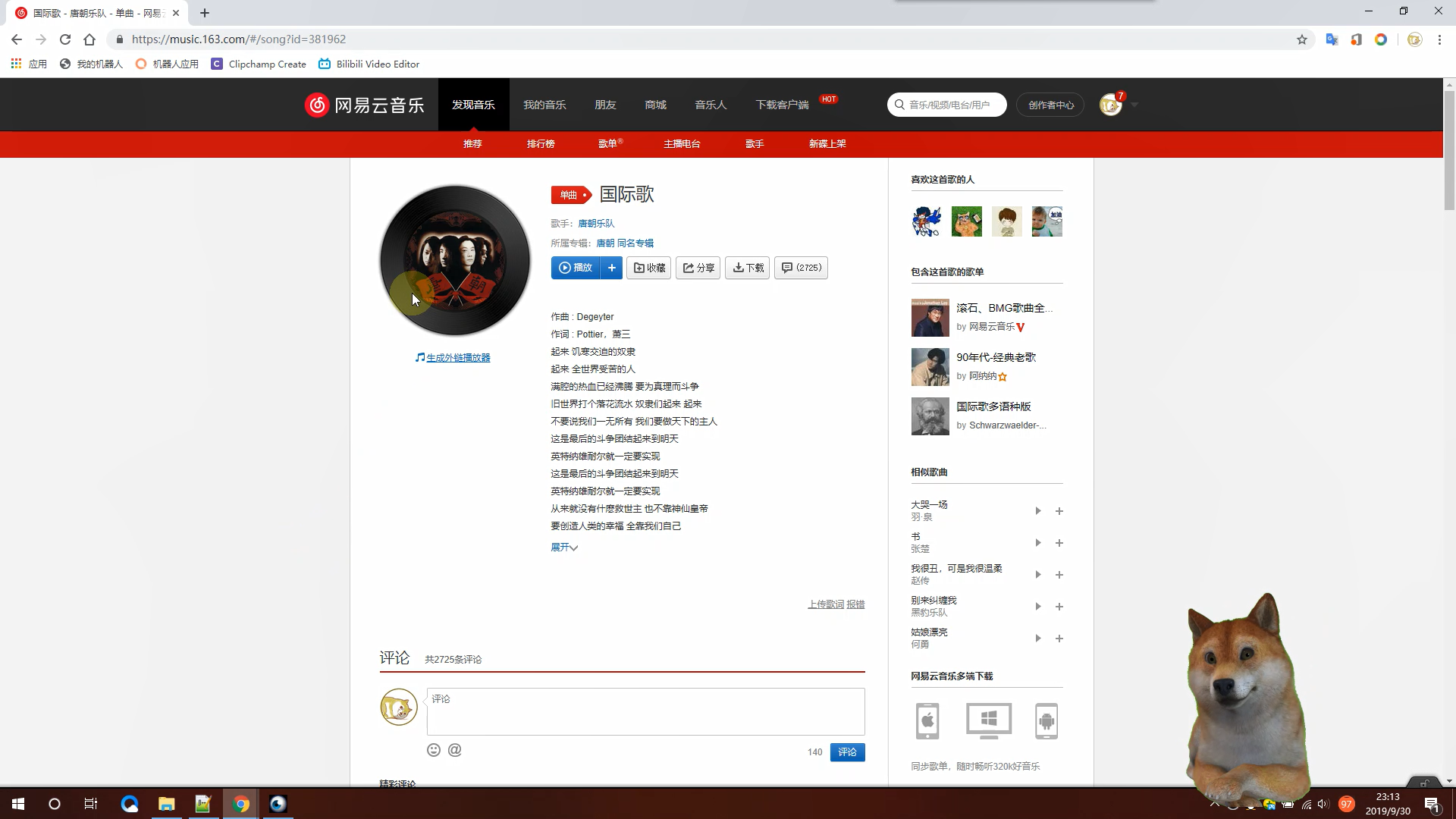
Task: Click the Android download icon
Action: tap(1046, 720)
